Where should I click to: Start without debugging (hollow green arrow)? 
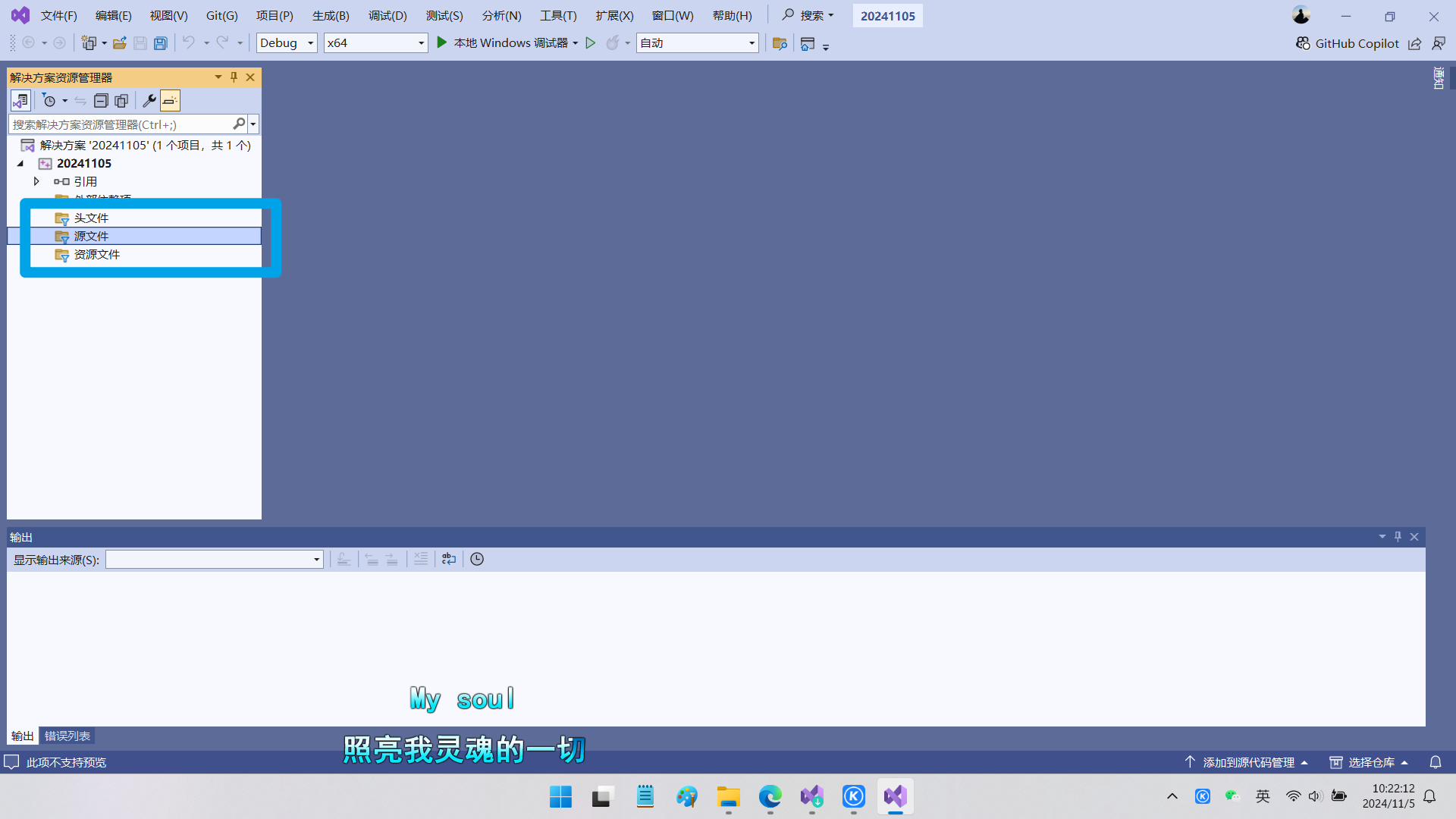591,43
